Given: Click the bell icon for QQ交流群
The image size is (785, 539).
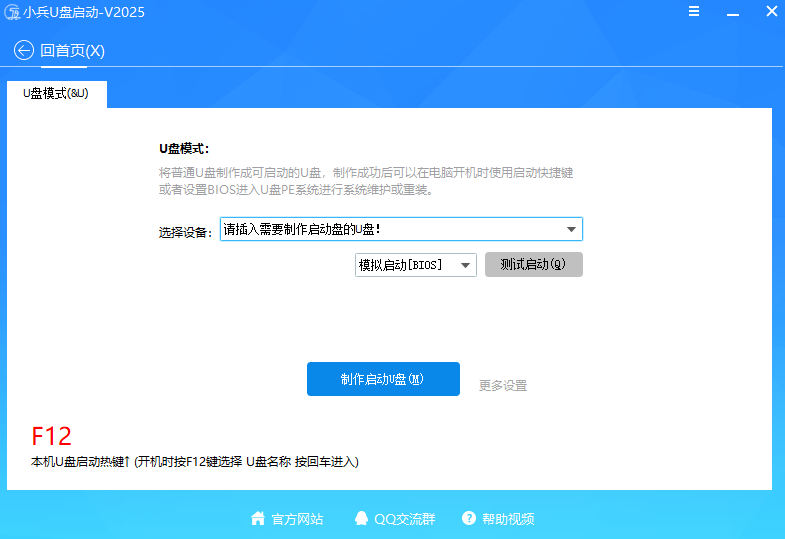Looking at the screenshot, I should click(x=361, y=518).
